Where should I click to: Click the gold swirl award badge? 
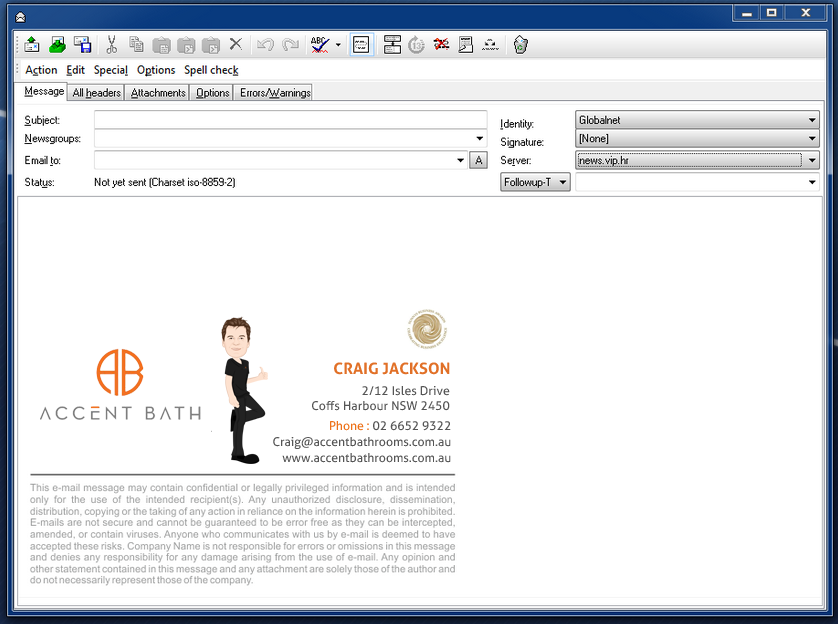(426, 329)
